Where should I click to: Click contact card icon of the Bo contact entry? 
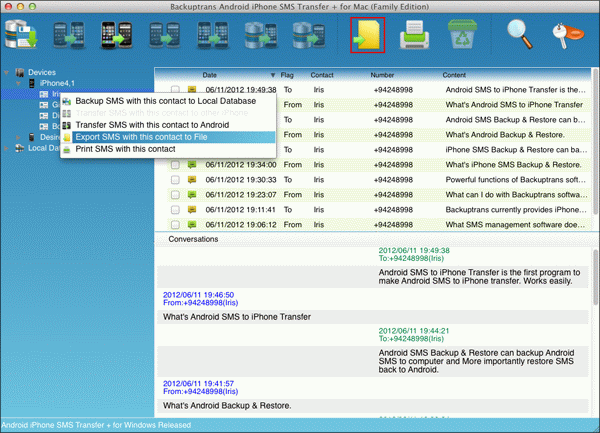pyautogui.click(x=44, y=126)
